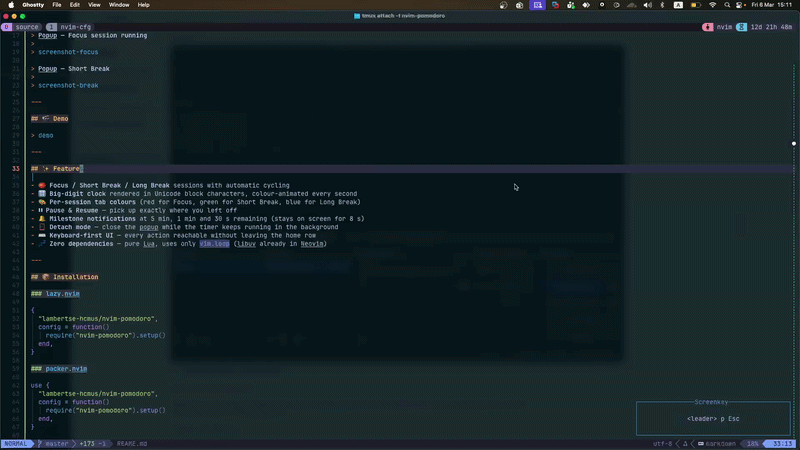The height and width of the screenshot is (450, 800).
Task: Open the keyboard input source 'A' menu
Action: (678, 5)
